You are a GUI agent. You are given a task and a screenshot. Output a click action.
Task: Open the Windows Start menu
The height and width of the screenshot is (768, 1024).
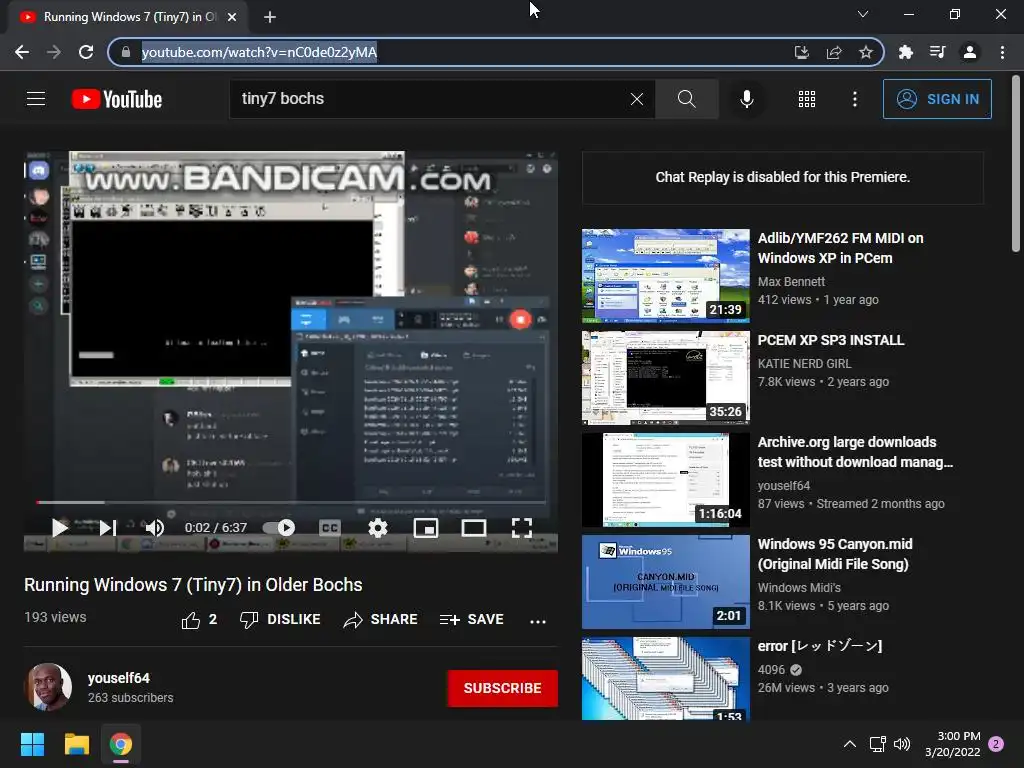pyautogui.click(x=32, y=744)
